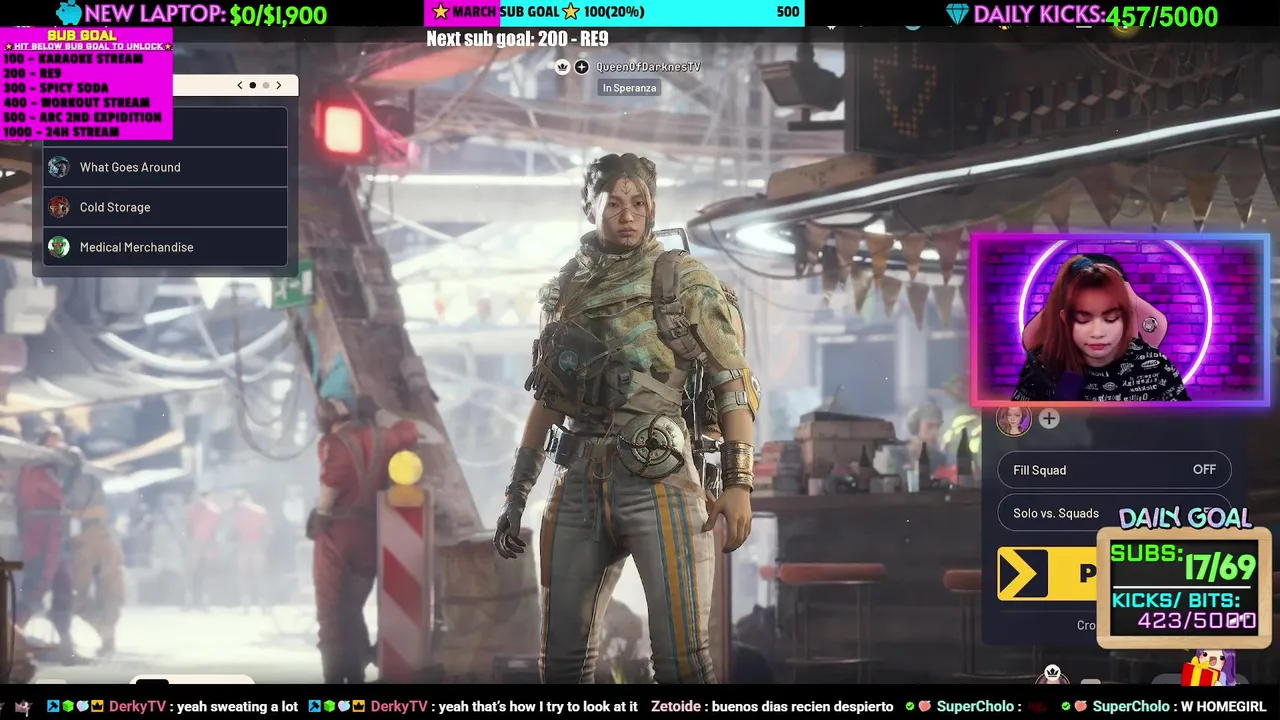Image resolution: width=1280 pixels, height=720 pixels.
Task: Click the Medical Merchandise trader portrait icon
Action: [59, 247]
